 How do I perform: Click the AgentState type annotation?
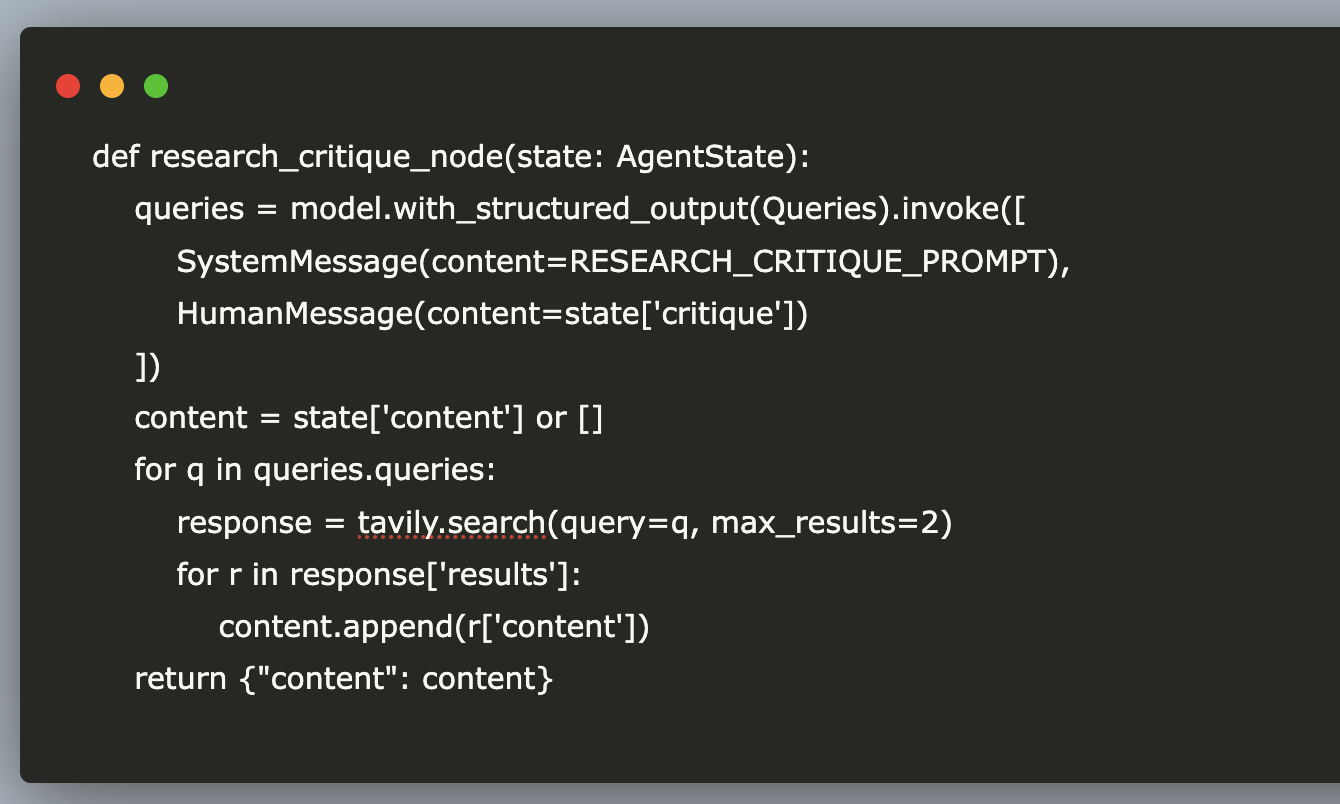coord(715,157)
